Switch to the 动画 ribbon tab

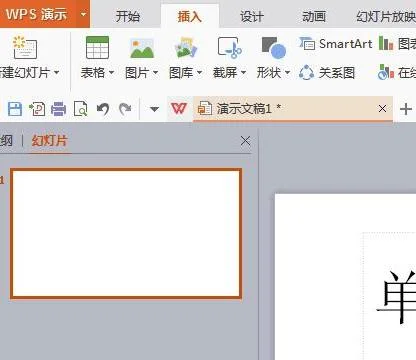click(314, 16)
